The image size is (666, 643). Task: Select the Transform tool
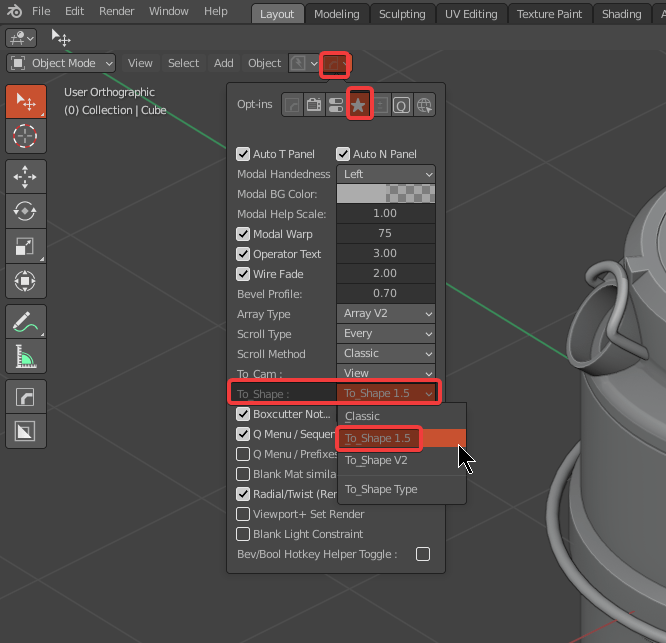(25, 281)
